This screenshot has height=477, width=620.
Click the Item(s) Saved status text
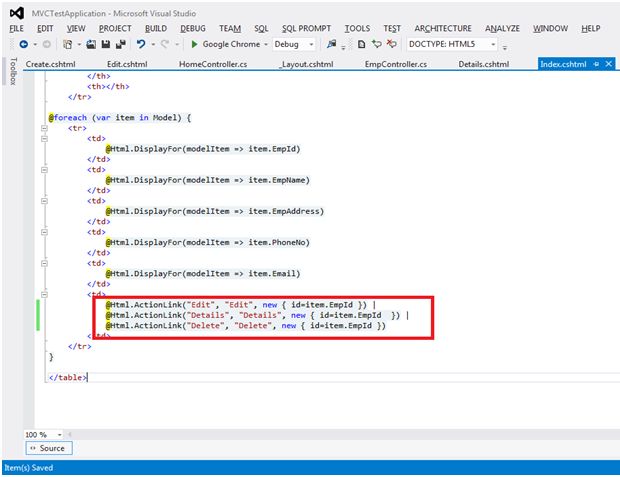tap(29, 468)
